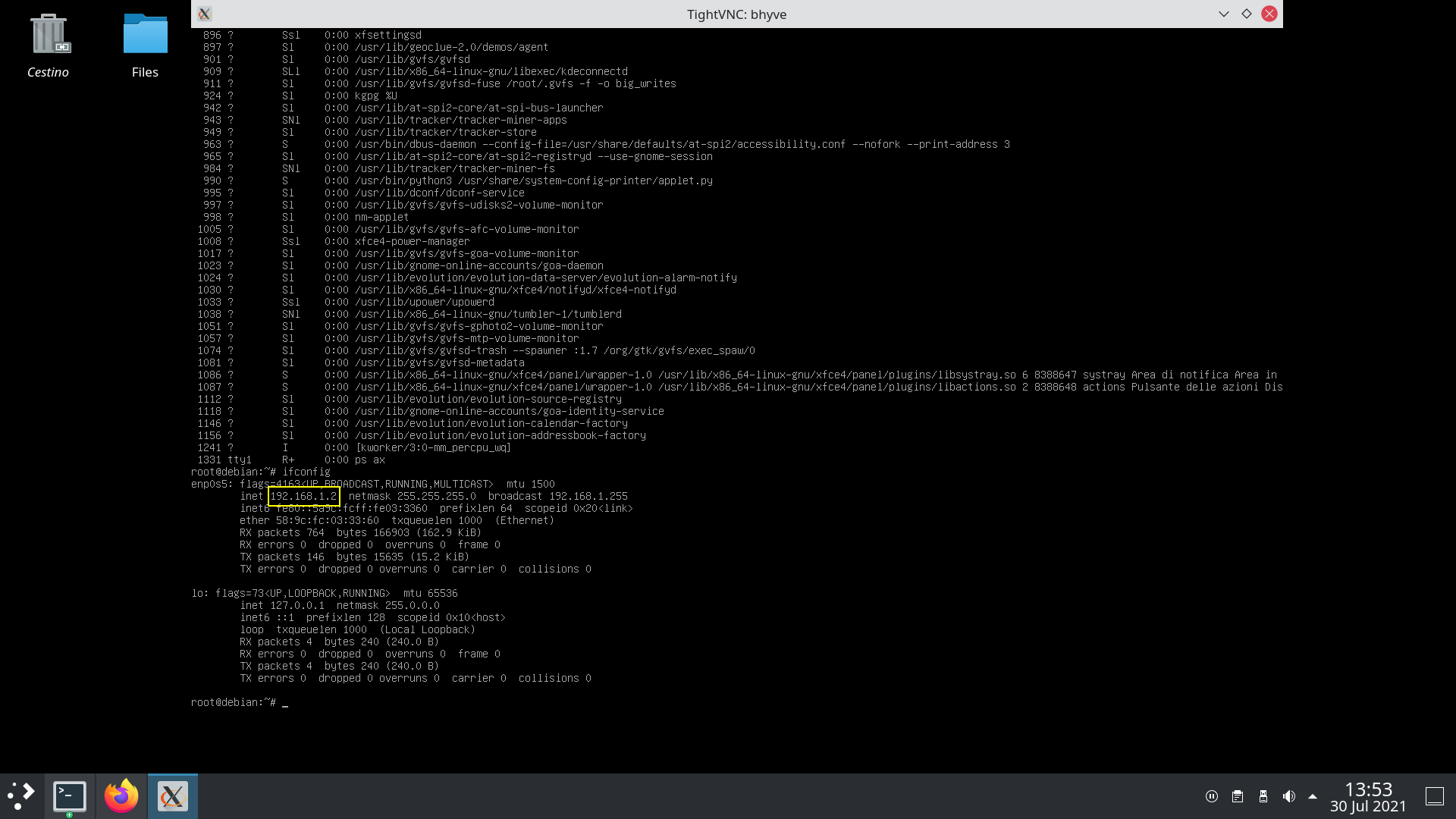
Task: Click the enp0s5 interface name
Action: click(x=212, y=484)
